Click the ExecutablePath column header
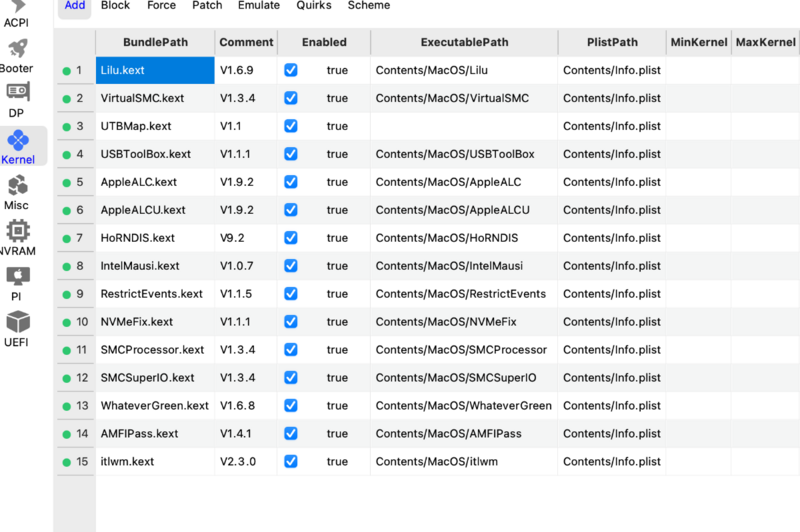Viewport: 800px width, 532px height. tap(464, 42)
